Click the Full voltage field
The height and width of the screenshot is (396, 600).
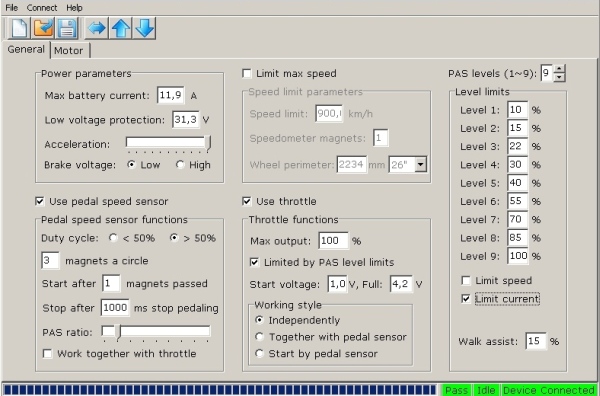coord(401,284)
